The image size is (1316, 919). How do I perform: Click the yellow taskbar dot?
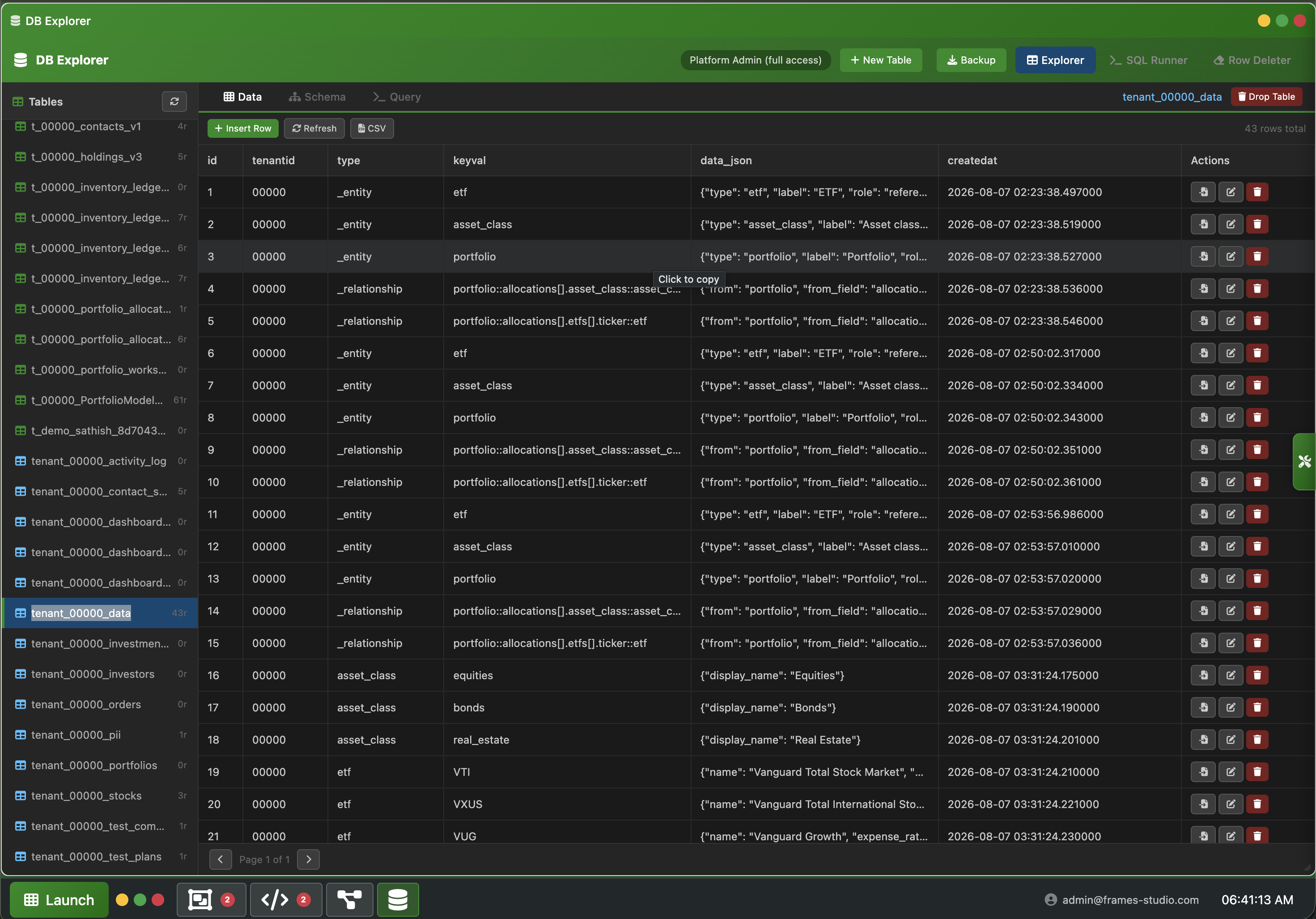(122, 899)
